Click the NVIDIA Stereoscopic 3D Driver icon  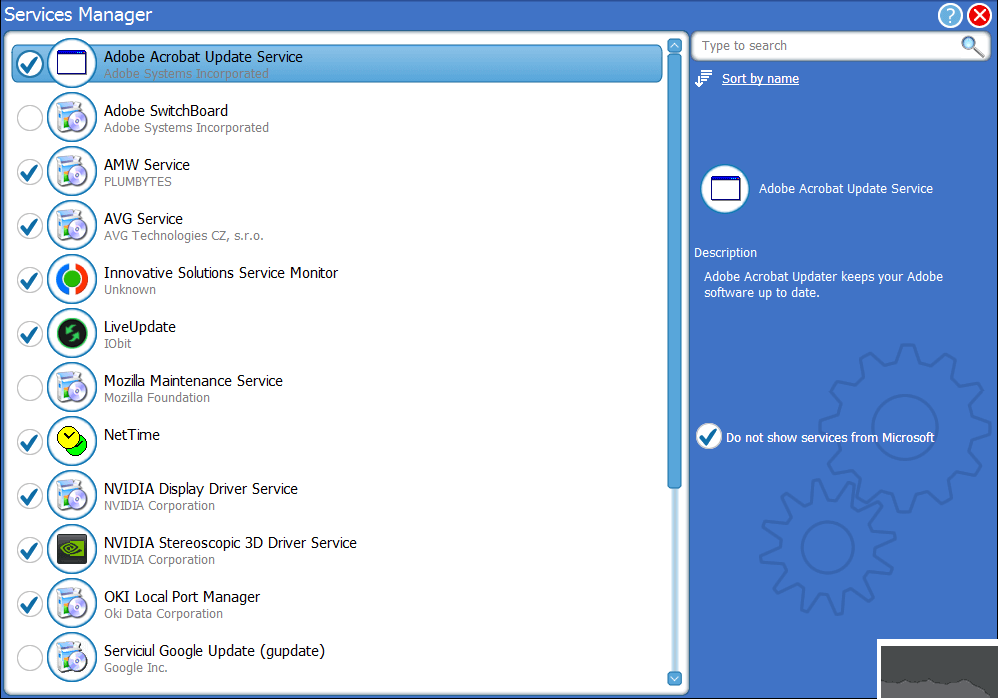[71, 549]
